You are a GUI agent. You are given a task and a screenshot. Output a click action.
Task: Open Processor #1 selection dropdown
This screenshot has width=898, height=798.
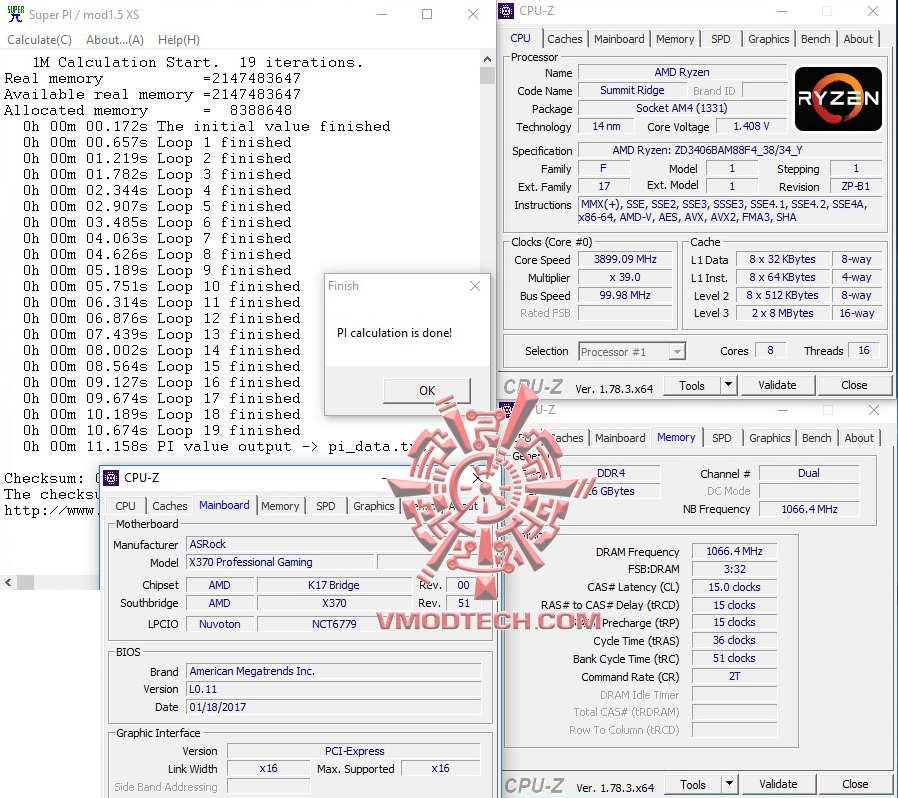click(632, 352)
